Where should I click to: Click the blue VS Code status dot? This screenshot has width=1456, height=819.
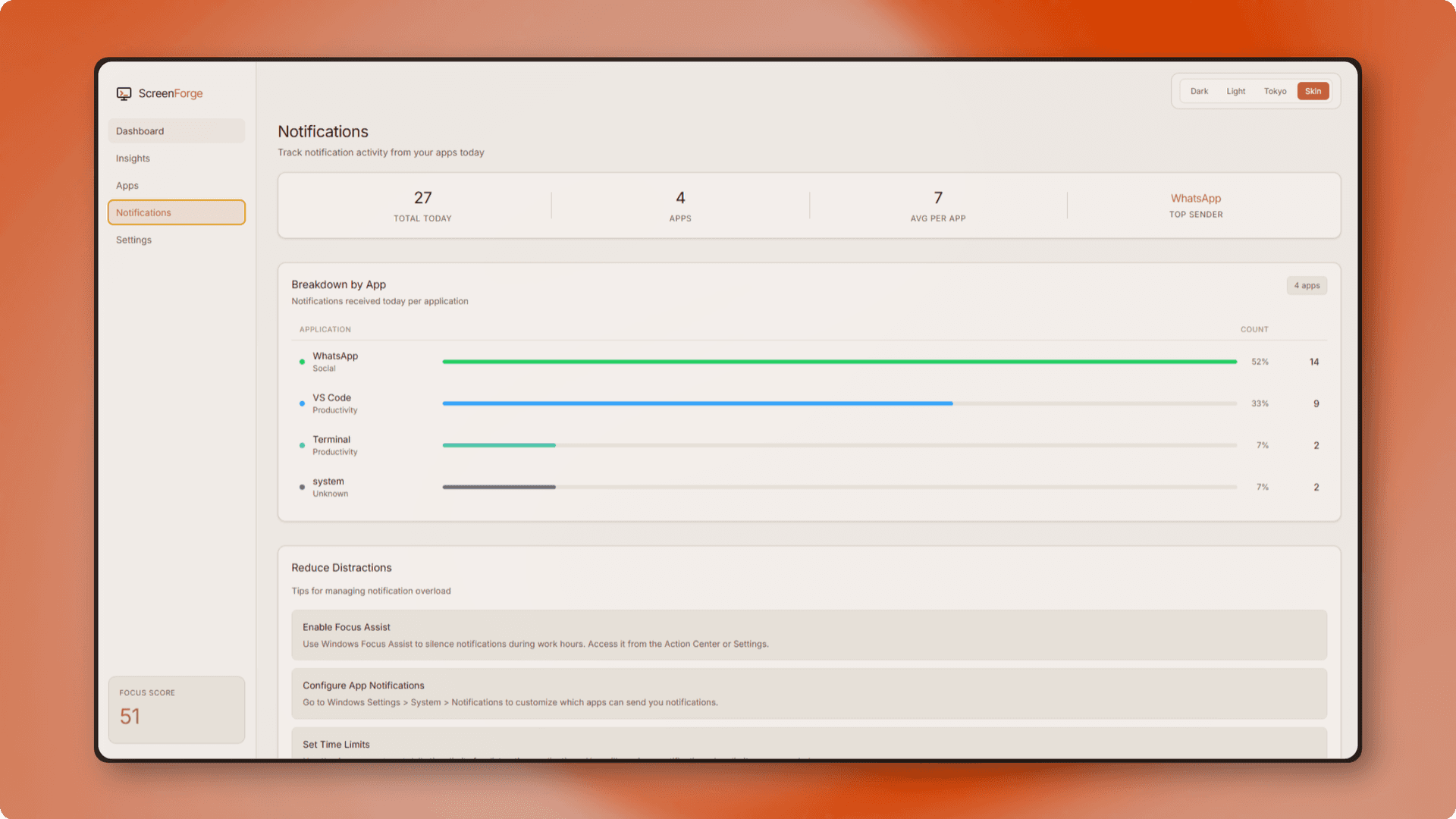tap(302, 403)
